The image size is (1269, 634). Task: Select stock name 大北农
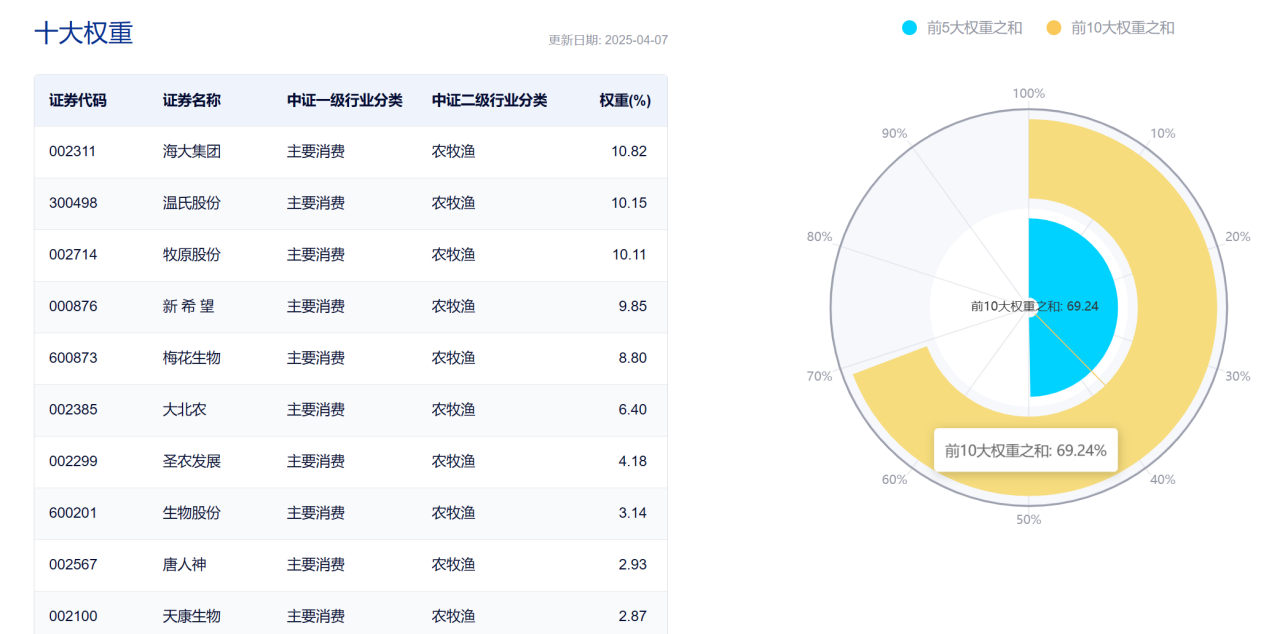[185, 410]
